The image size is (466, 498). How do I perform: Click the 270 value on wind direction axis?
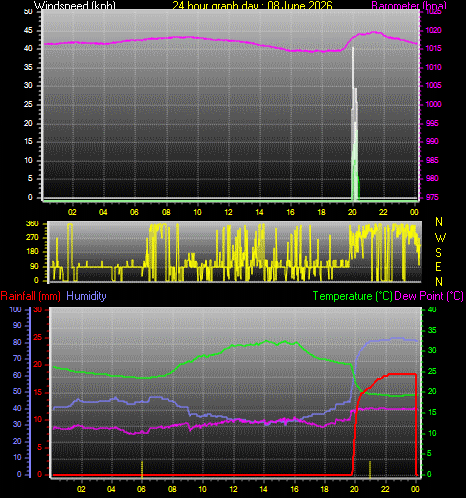point(32,237)
